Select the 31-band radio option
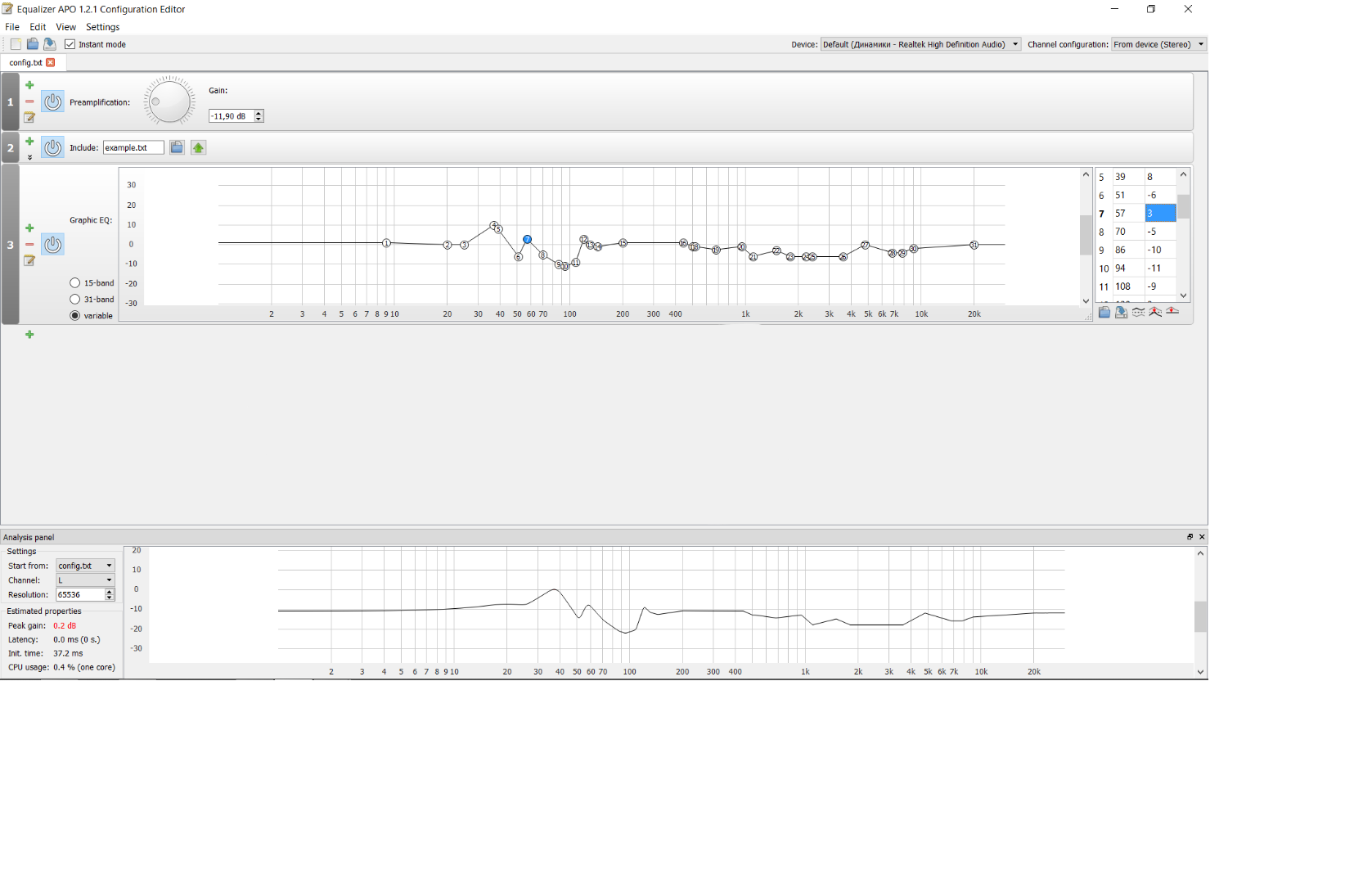This screenshot has height=884, width=1372. tap(75, 300)
